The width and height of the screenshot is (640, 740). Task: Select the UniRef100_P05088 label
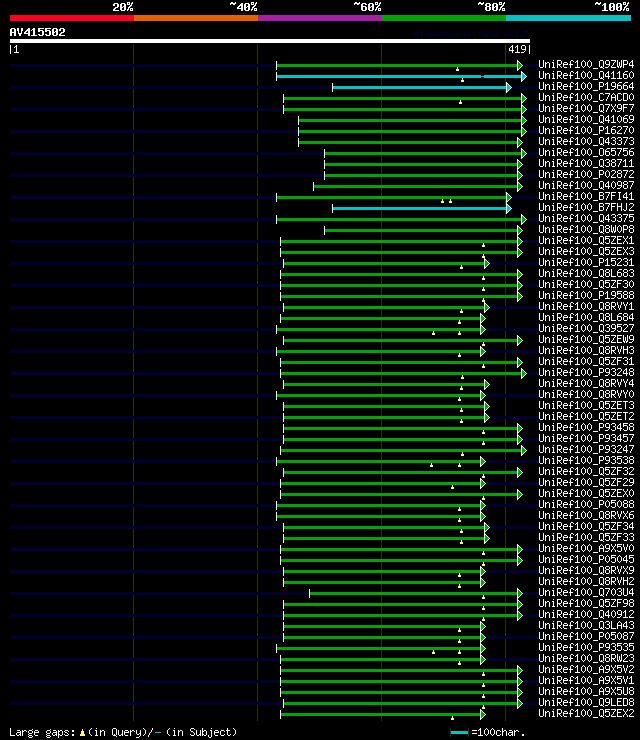(x=586, y=505)
